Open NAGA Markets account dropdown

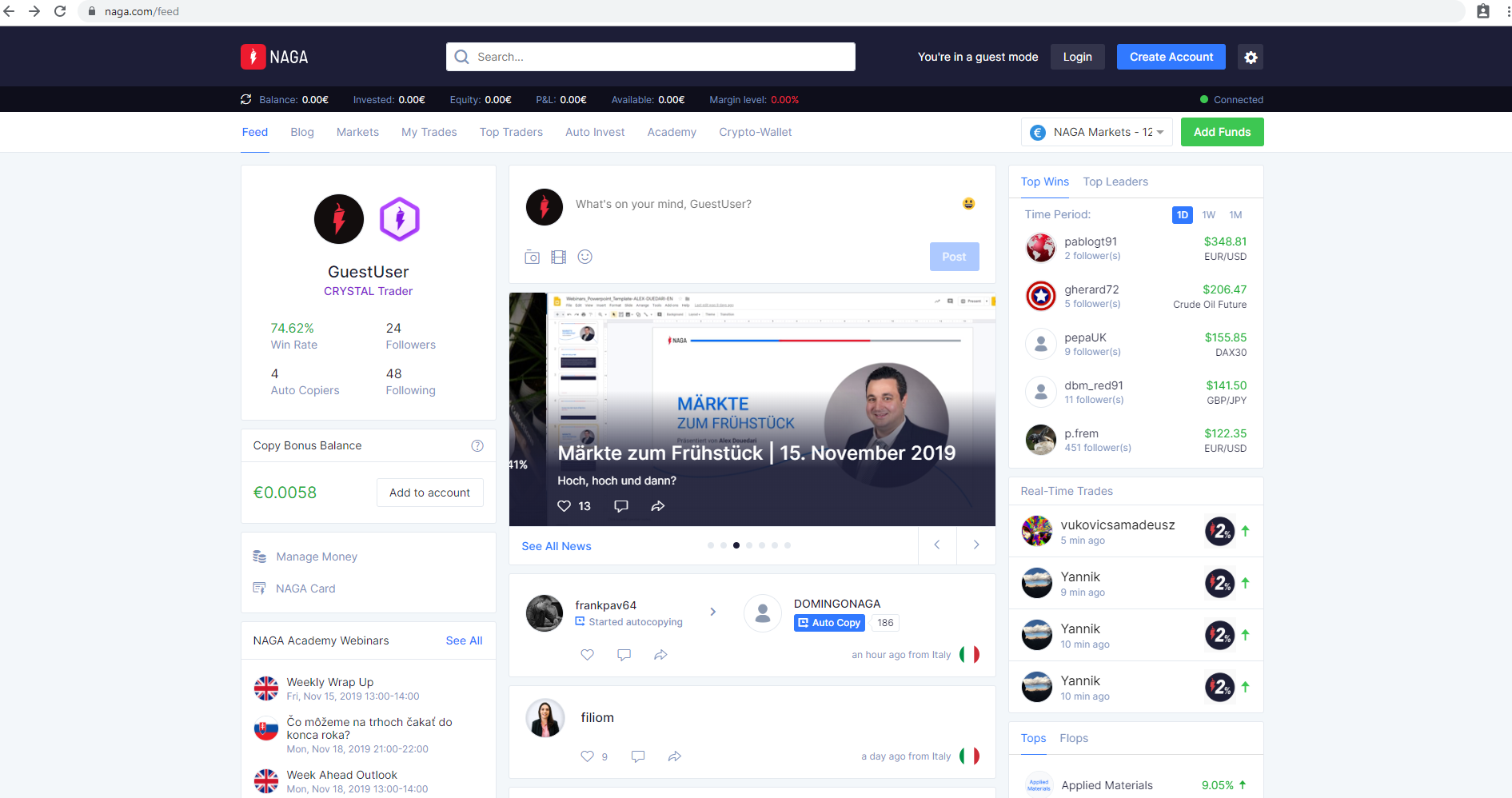pyautogui.click(x=1096, y=132)
